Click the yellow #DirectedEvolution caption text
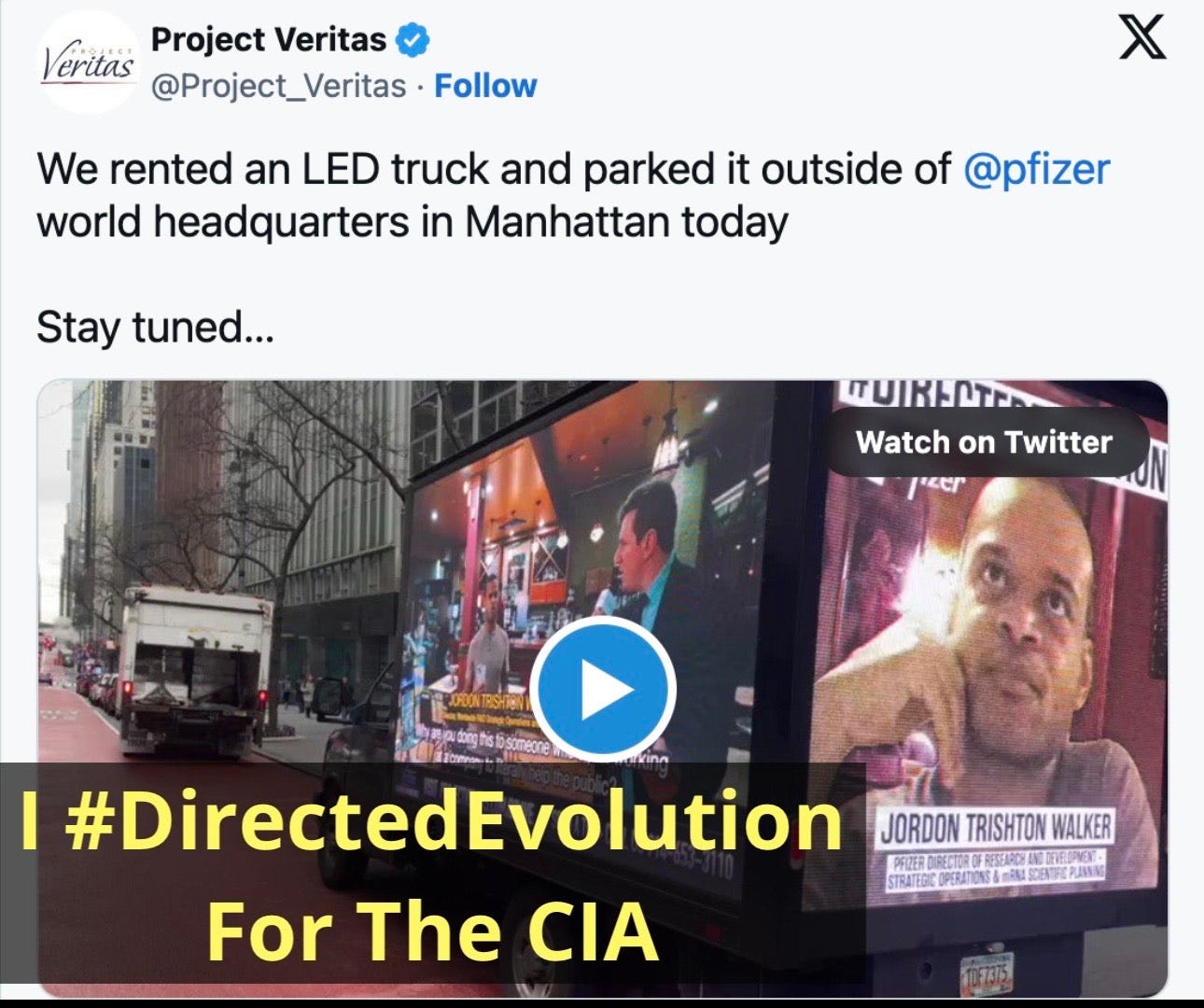This screenshot has height=1008, width=1204. pyautogui.click(x=431, y=820)
